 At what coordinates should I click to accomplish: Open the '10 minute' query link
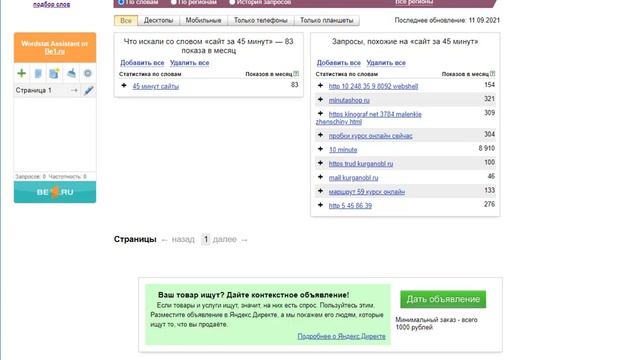click(x=343, y=150)
